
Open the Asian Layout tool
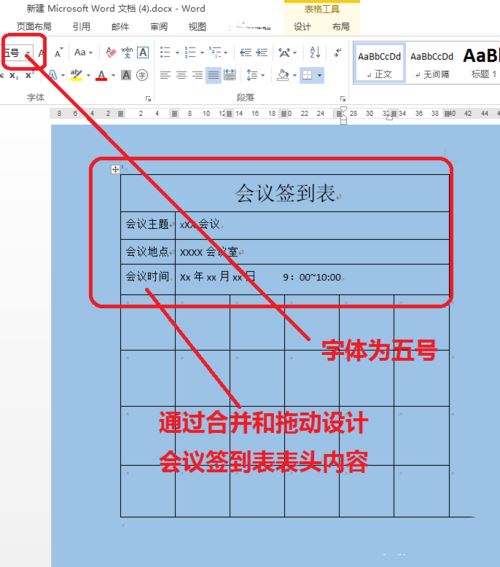284,53
